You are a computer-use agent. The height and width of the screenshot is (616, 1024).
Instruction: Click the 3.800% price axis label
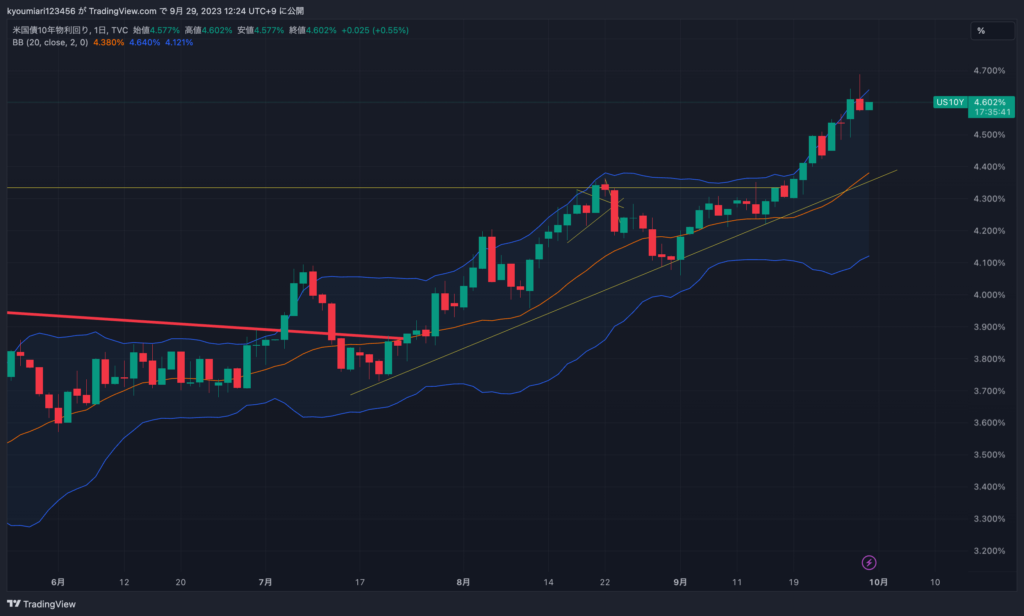click(x=989, y=359)
